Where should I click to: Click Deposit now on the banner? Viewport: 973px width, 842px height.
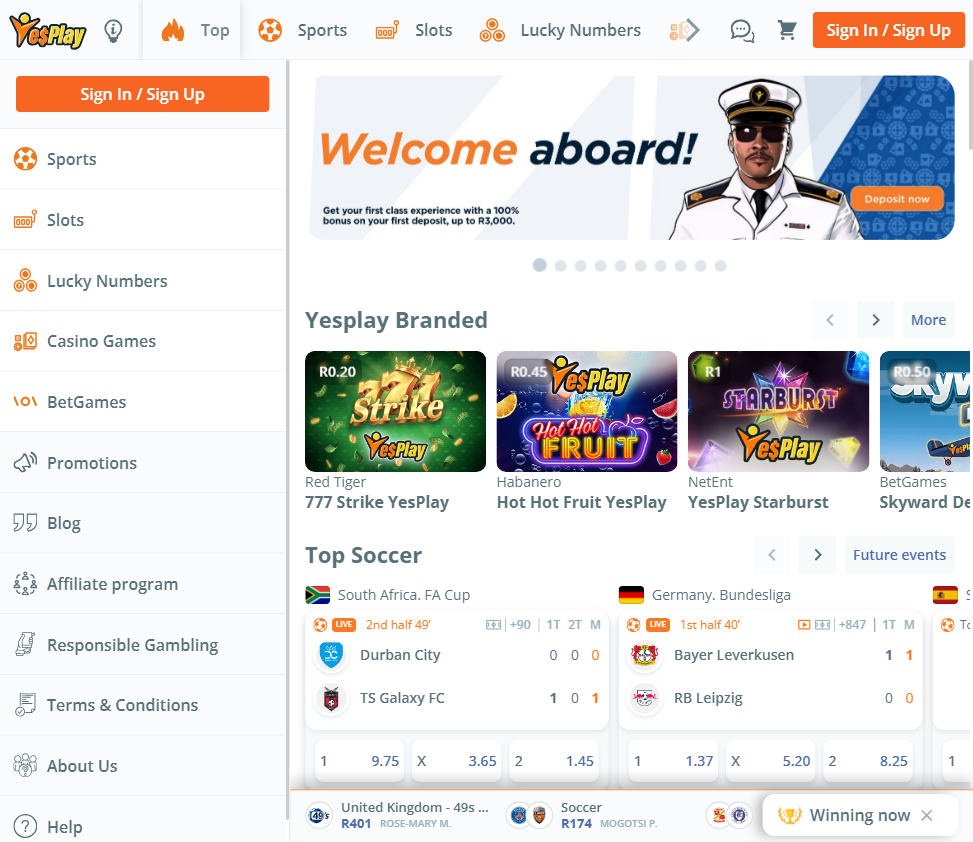tap(897, 199)
